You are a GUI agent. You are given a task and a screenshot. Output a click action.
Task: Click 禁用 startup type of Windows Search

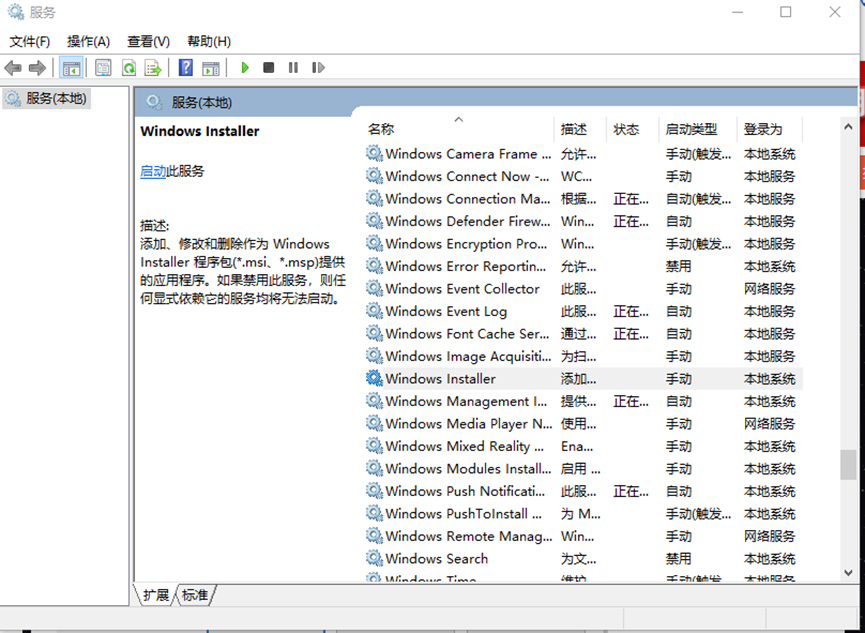click(x=679, y=559)
